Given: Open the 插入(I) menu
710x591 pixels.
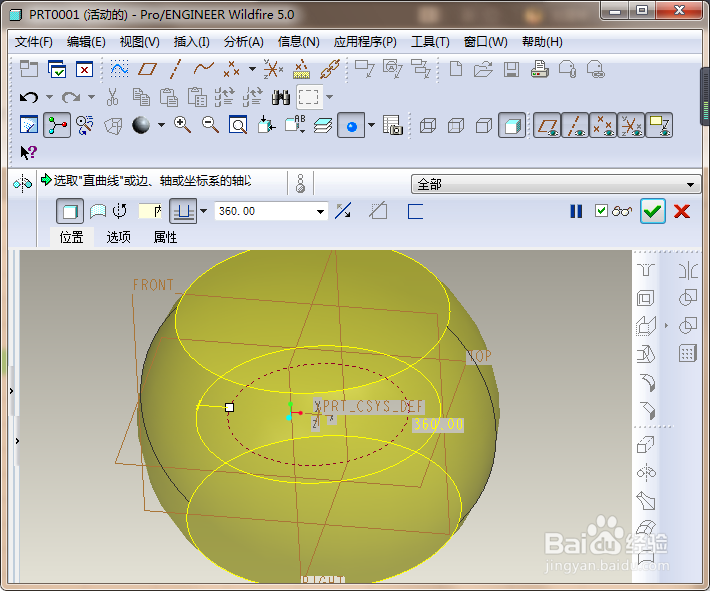Looking at the screenshot, I should (191, 42).
